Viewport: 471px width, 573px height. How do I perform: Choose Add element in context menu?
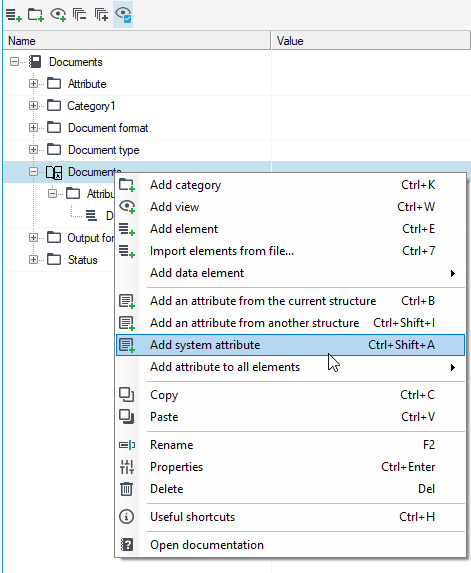tap(290, 229)
